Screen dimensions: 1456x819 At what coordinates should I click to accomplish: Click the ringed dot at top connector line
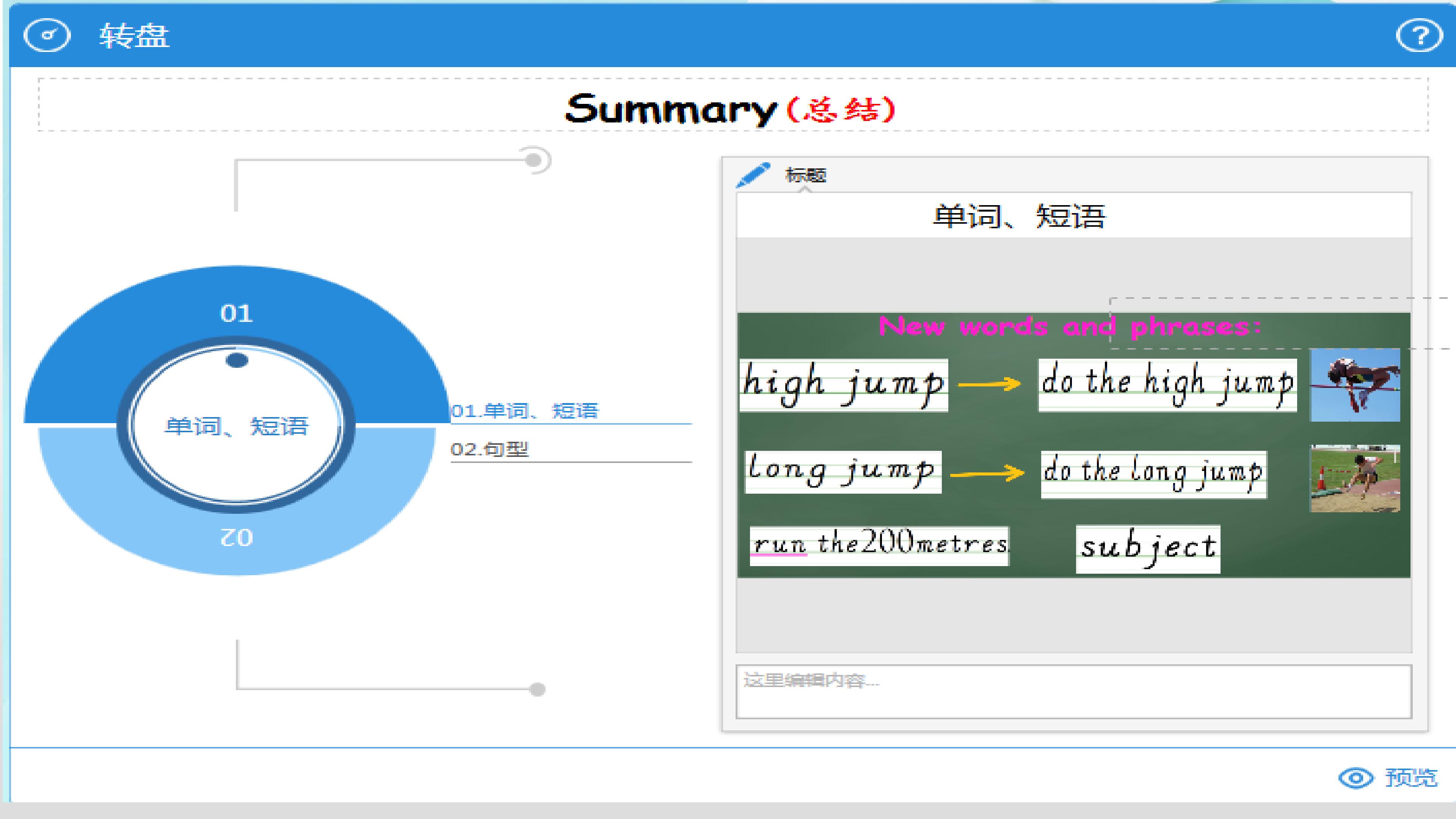tap(534, 160)
